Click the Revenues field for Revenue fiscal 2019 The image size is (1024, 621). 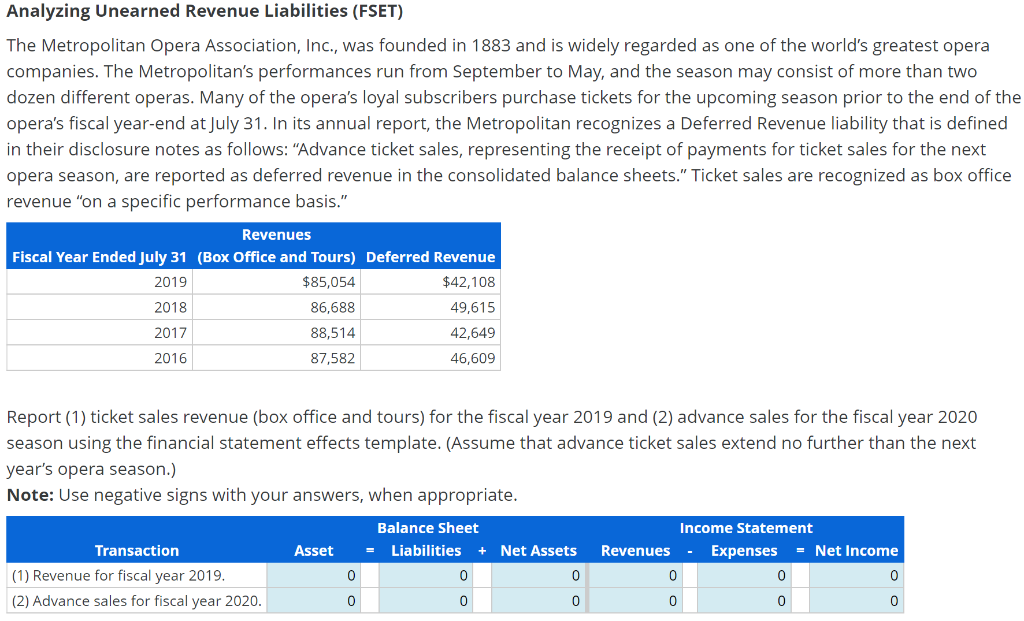[635, 575]
